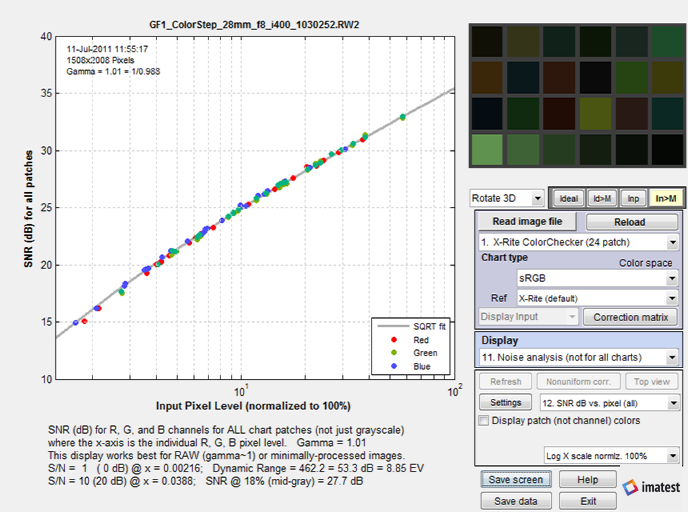Click the Reload button

tap(629, 222)
